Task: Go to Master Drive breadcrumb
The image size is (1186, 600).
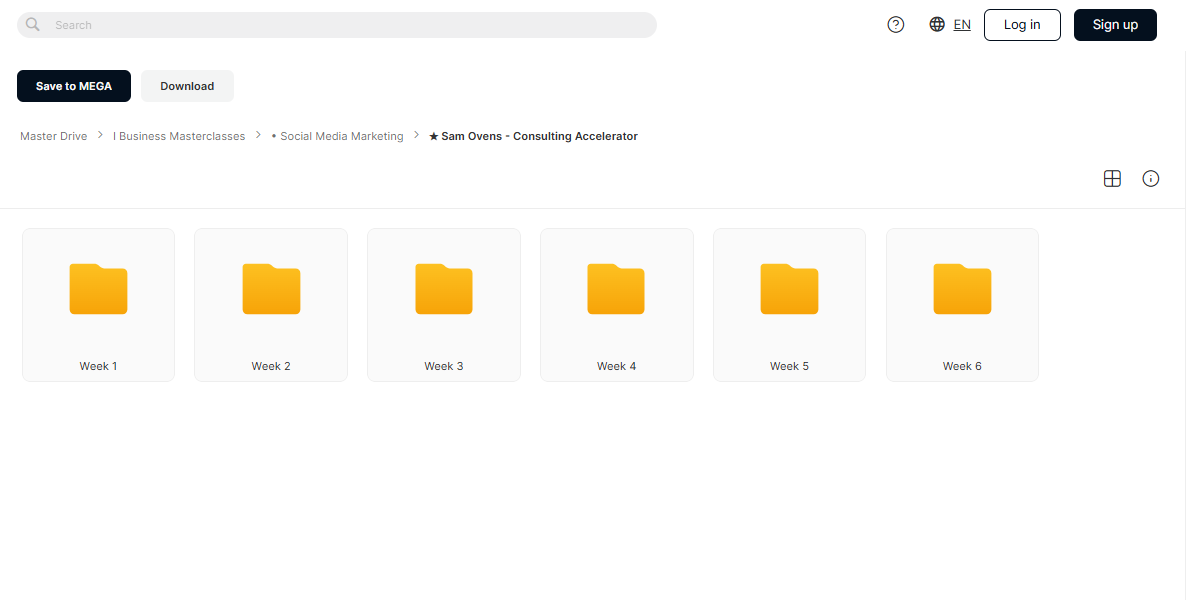Action: 54,136
